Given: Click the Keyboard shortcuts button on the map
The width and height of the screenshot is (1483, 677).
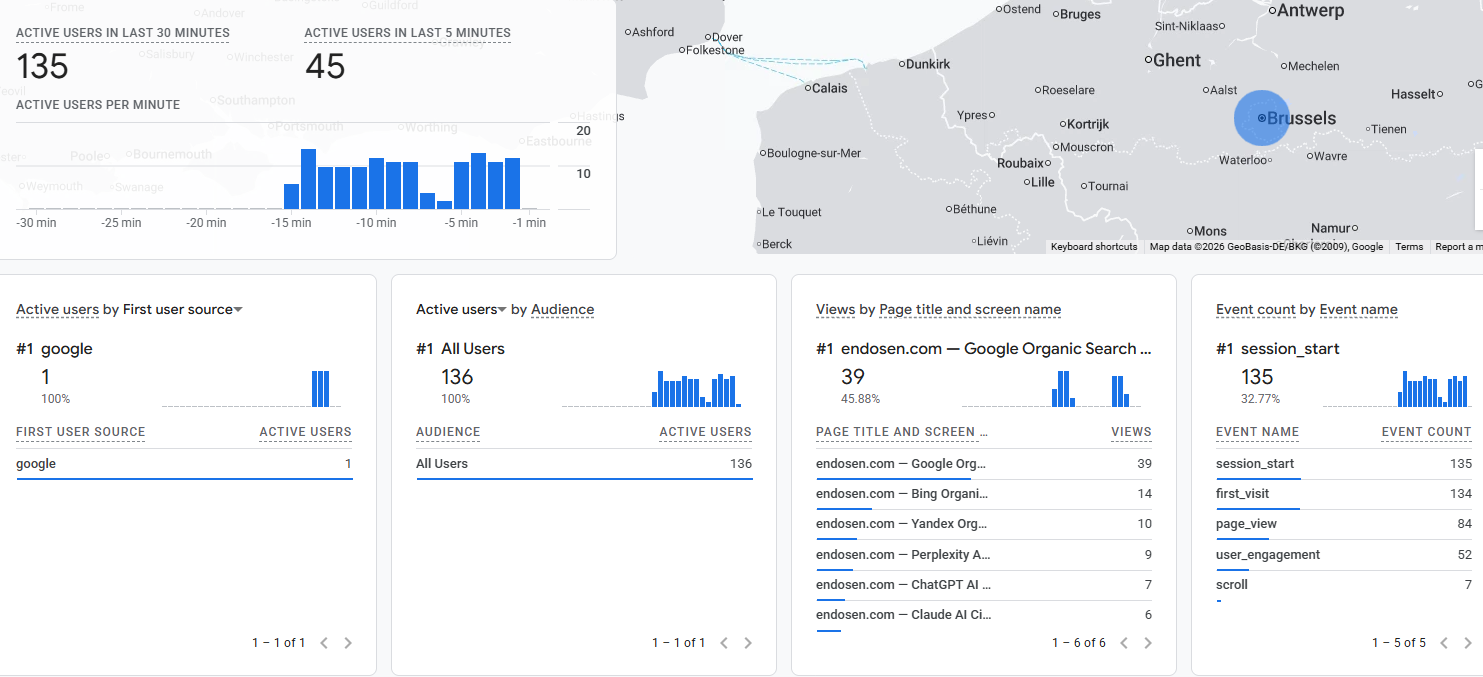Looking at the screenshot, I should tap(1094, 247).
